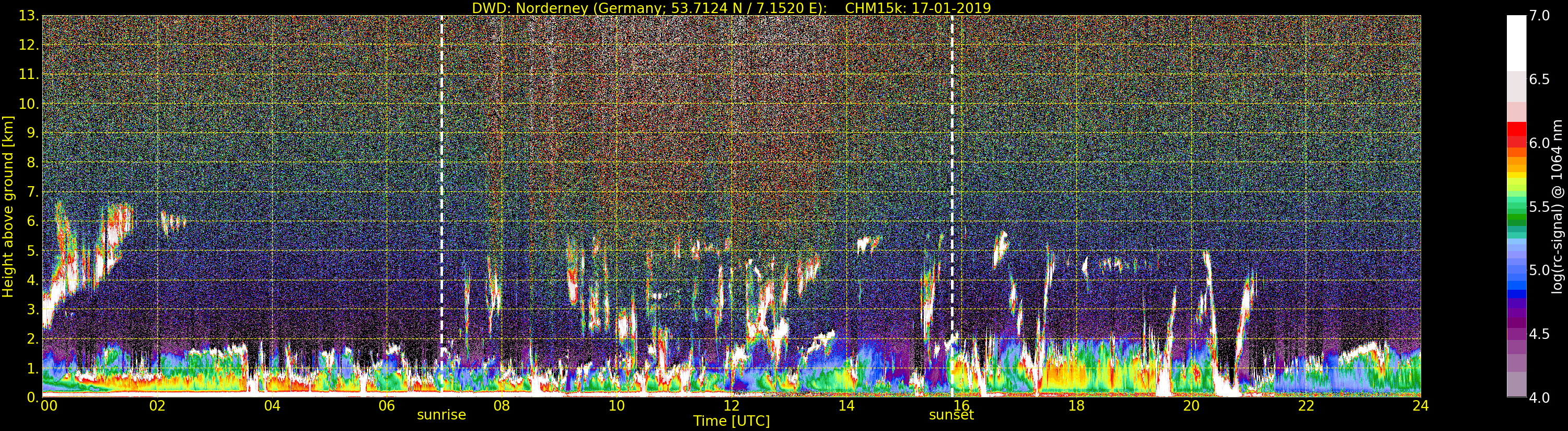Click the white dashed sunset line
Viewport: 1568px width, 431px height.
point(952,206)
